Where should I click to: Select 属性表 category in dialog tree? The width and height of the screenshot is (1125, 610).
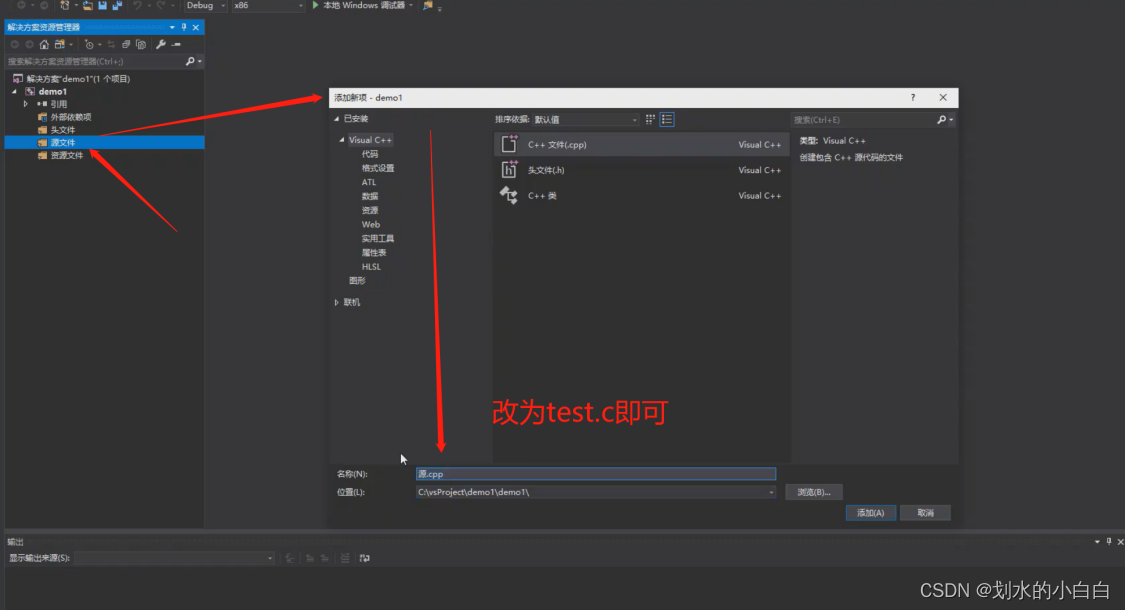pyautogui.click(x=374, y=253)
